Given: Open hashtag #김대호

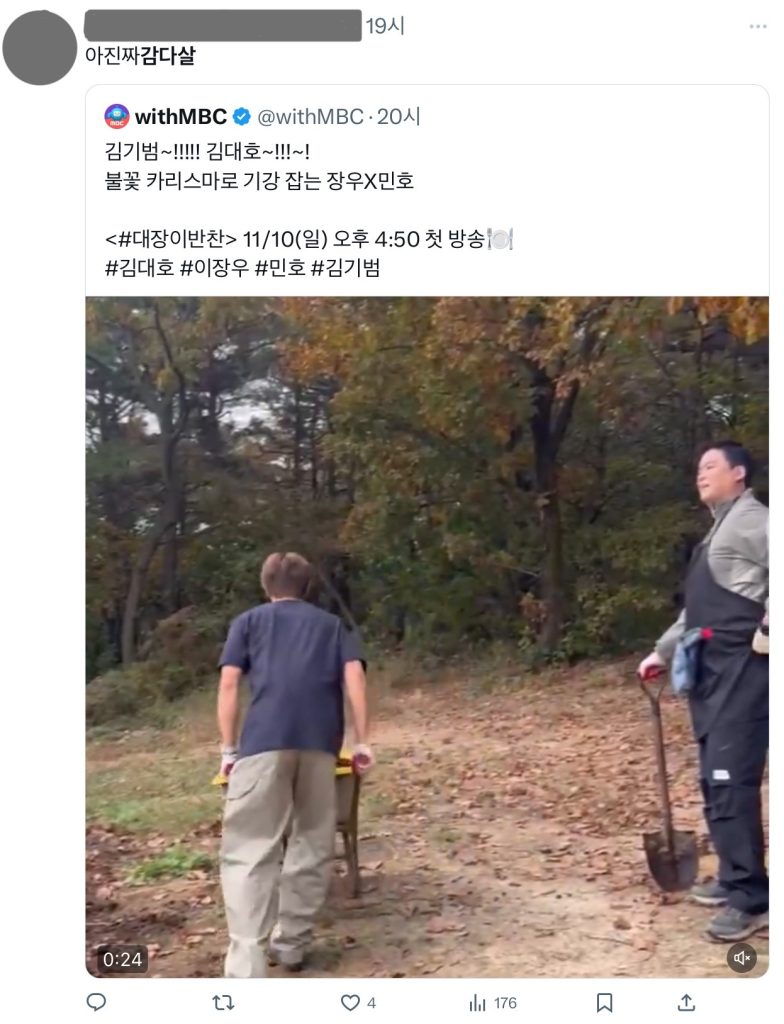Looking at the screenshot, I should pos(139,268).
